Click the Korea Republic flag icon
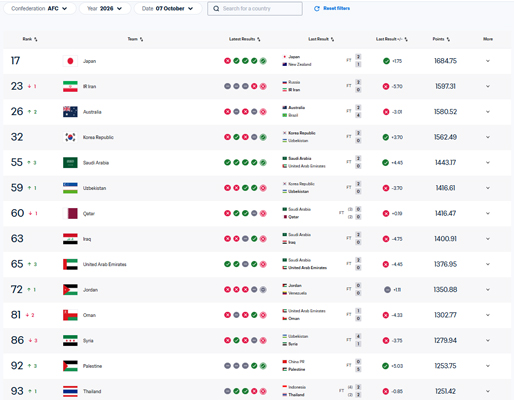The width and height of the screenshot is (514, 400). coord(70,137)
